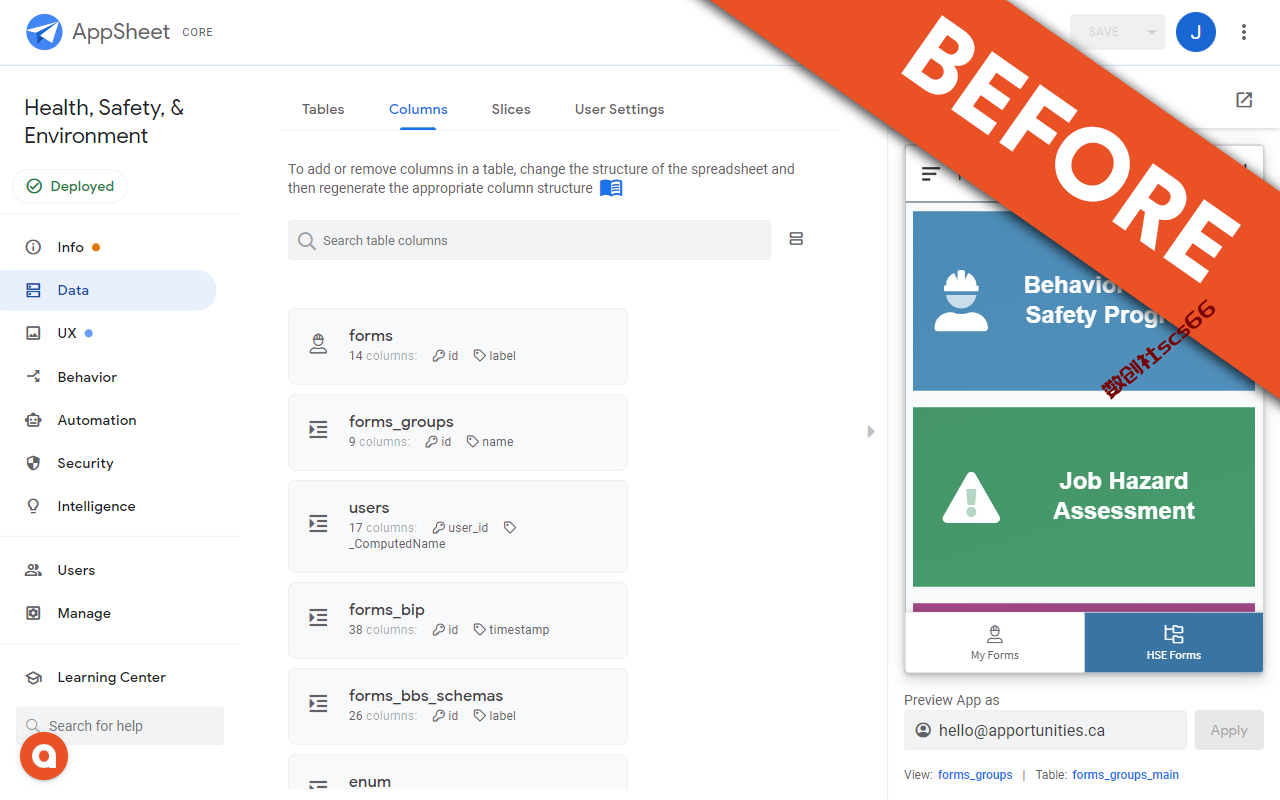The height and width of the screenshot is (800, 1280).
Task: Edit the Preview App as email field
Action: coord(1045,730)
